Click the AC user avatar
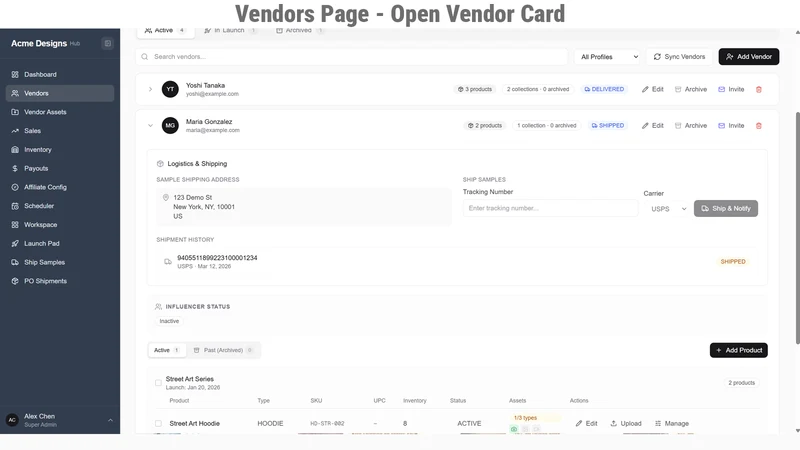This screenshot has width=800, height=450. (x=12, y=420)
